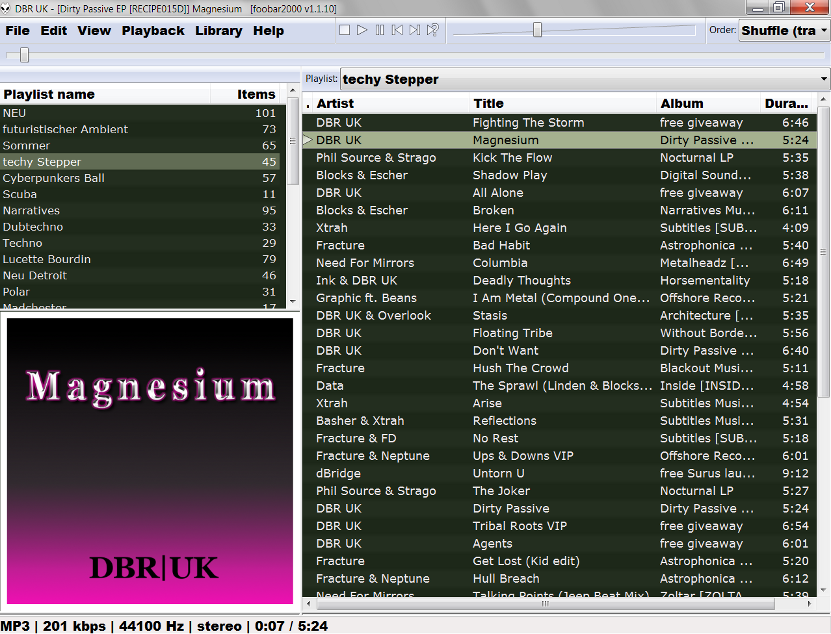Click the status bar playback time
Viewport: 831px width, 634px height.
click(291, 626)
